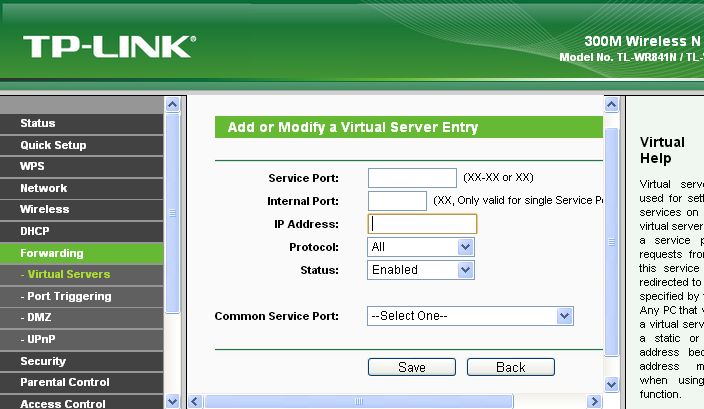Click the sidebar vertical scrollbar thumb
704x409 pixels.
(172, 213)
